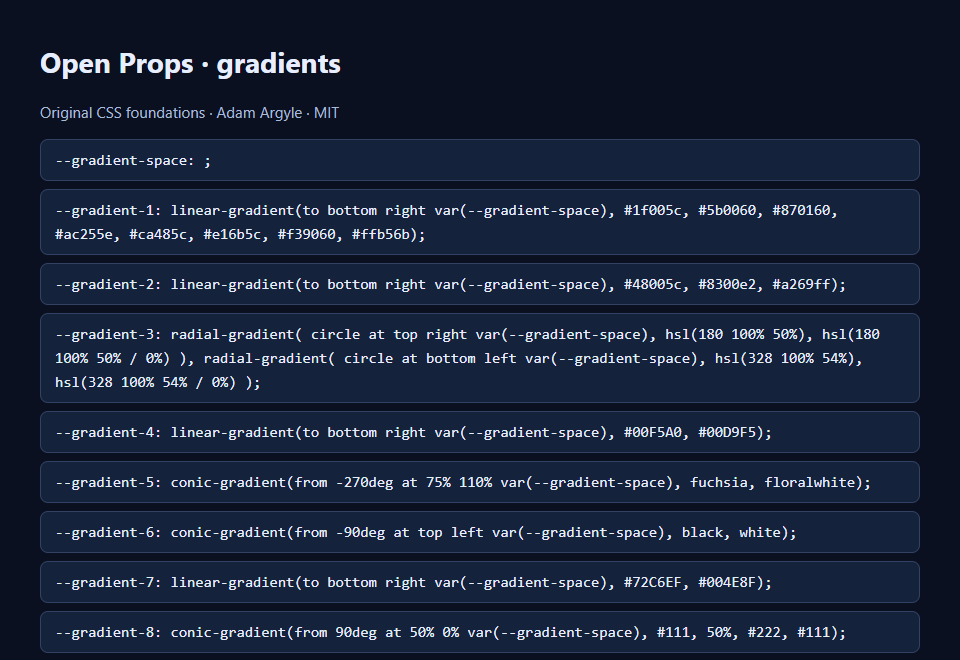Screen dimensions: 960x660
Task: Select the --gradient-space code block
Action: point(479,160)
